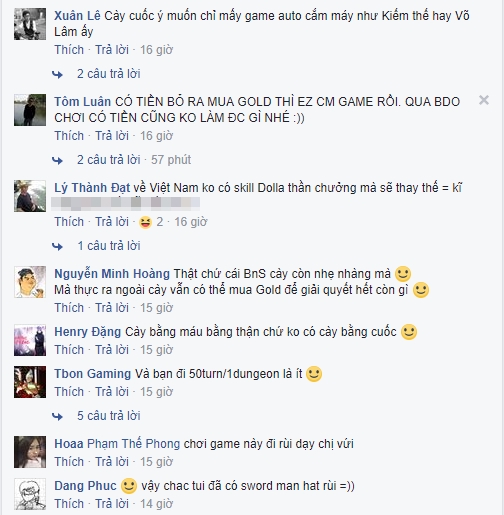This screenshot has width=504, height=515.
Task: Like Henry Đặng's comment via Thích
Action: click(69, 350)
